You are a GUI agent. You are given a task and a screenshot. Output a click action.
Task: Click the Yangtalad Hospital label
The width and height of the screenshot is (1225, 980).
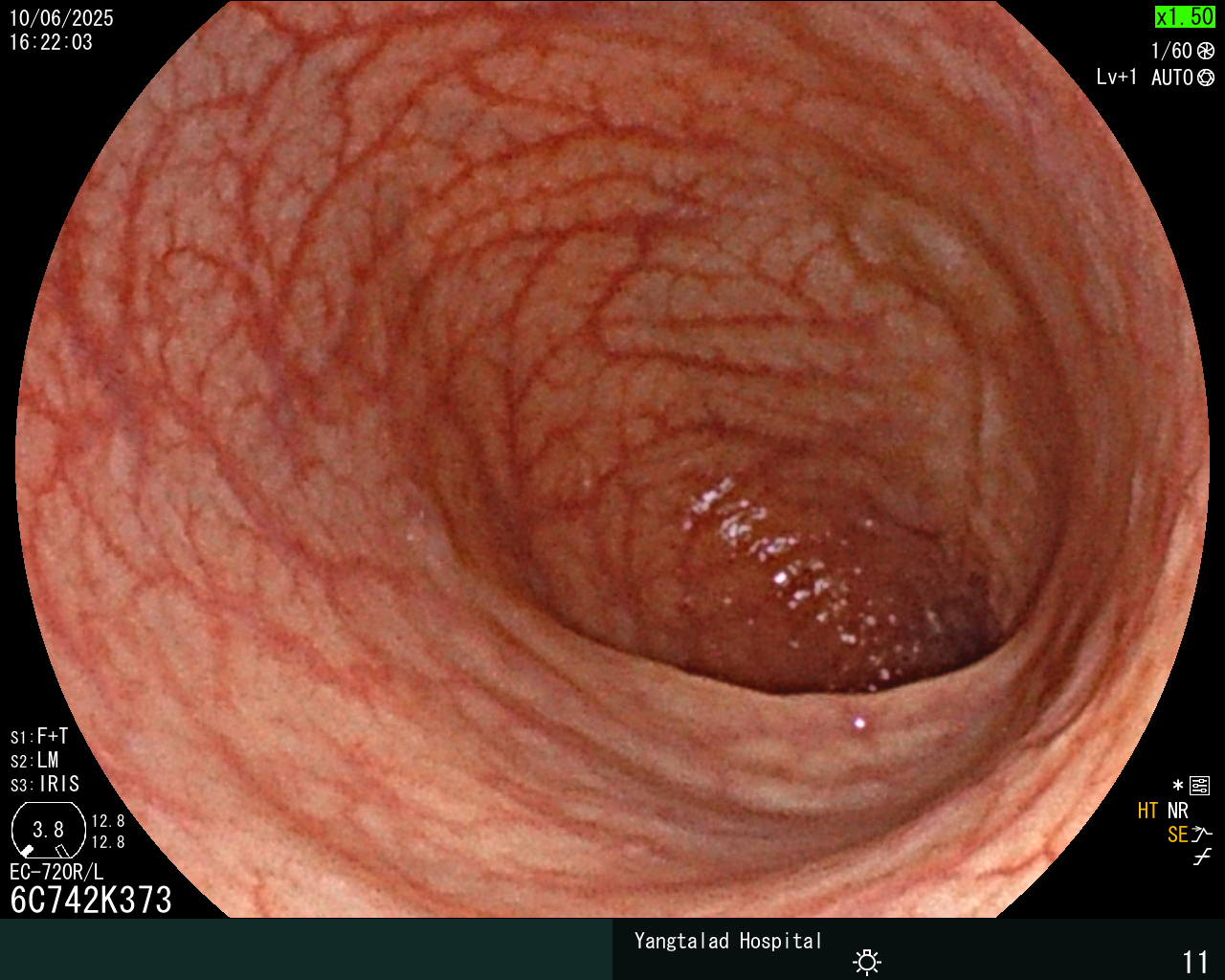(x=728, y=941)
